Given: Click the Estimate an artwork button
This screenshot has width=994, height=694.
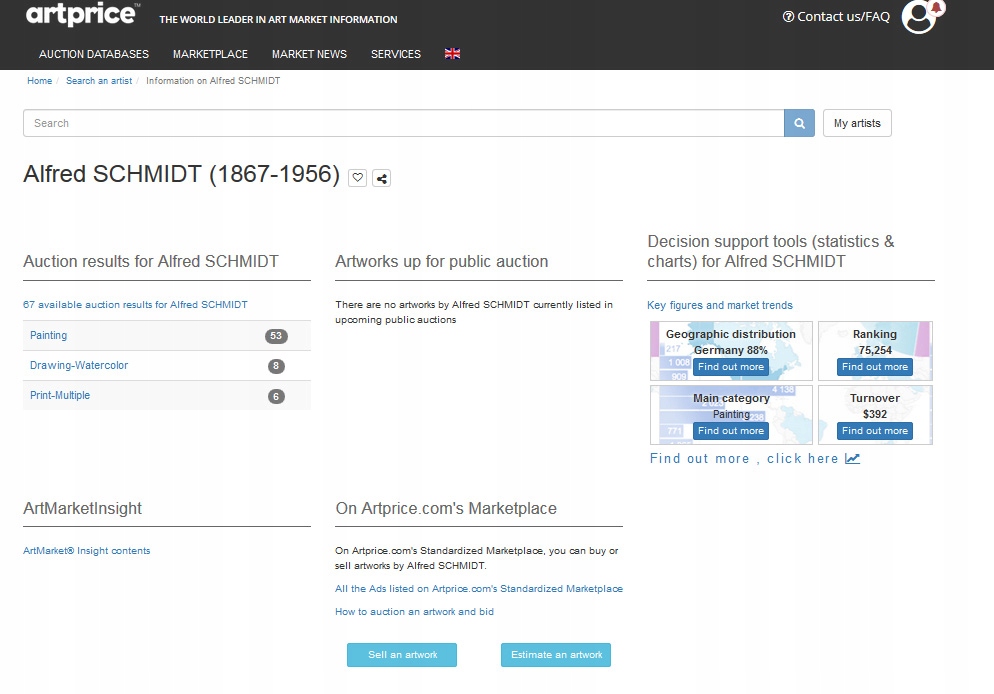Looking at the screenshot, I should tap(556, 655).
